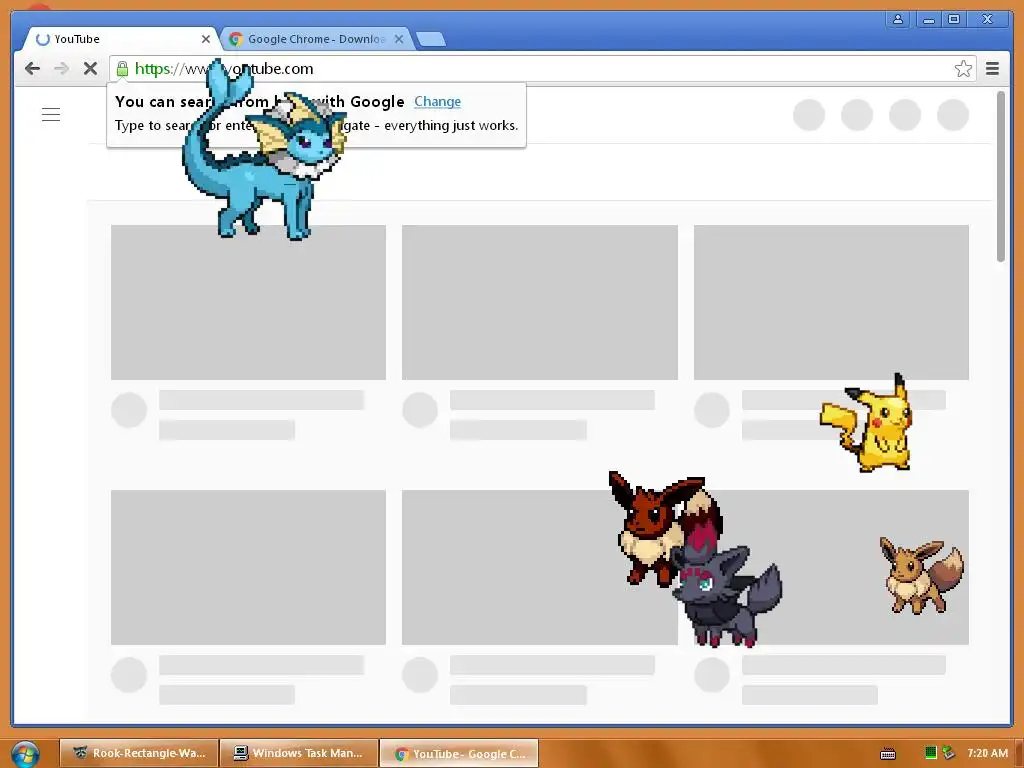Click the forward navigation arrow

tap(61, 69)
